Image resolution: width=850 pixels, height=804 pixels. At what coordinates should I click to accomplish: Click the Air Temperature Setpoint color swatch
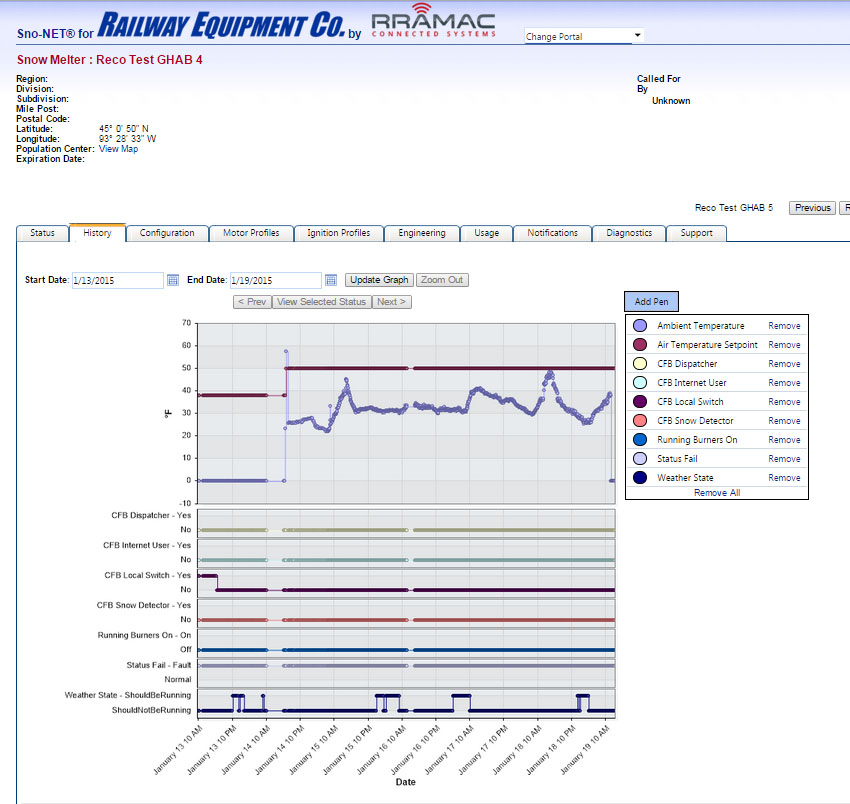(640, 344)
